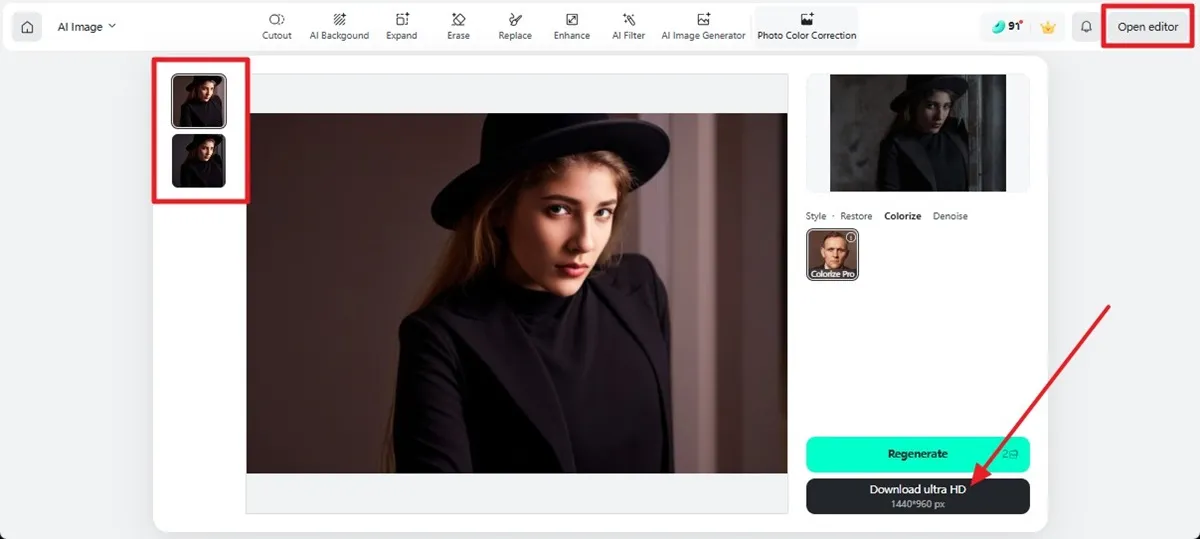
Task: Click Download ultra HD button
Action: pos(917,495)
